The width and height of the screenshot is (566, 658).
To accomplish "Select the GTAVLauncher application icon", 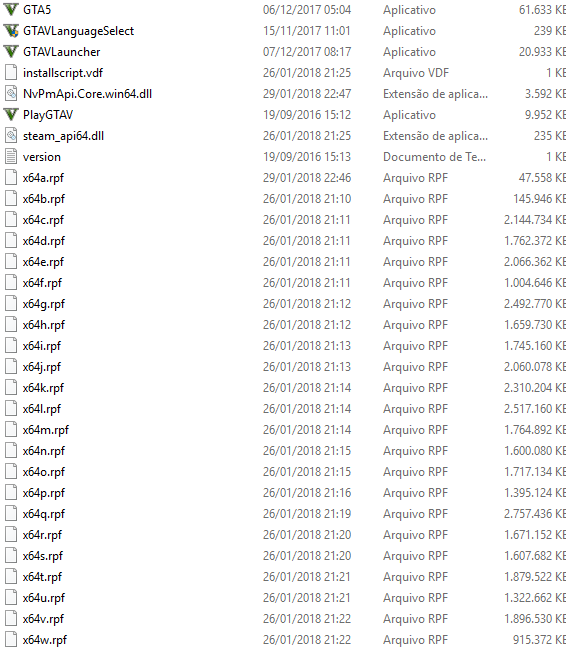I will (11, 52).
